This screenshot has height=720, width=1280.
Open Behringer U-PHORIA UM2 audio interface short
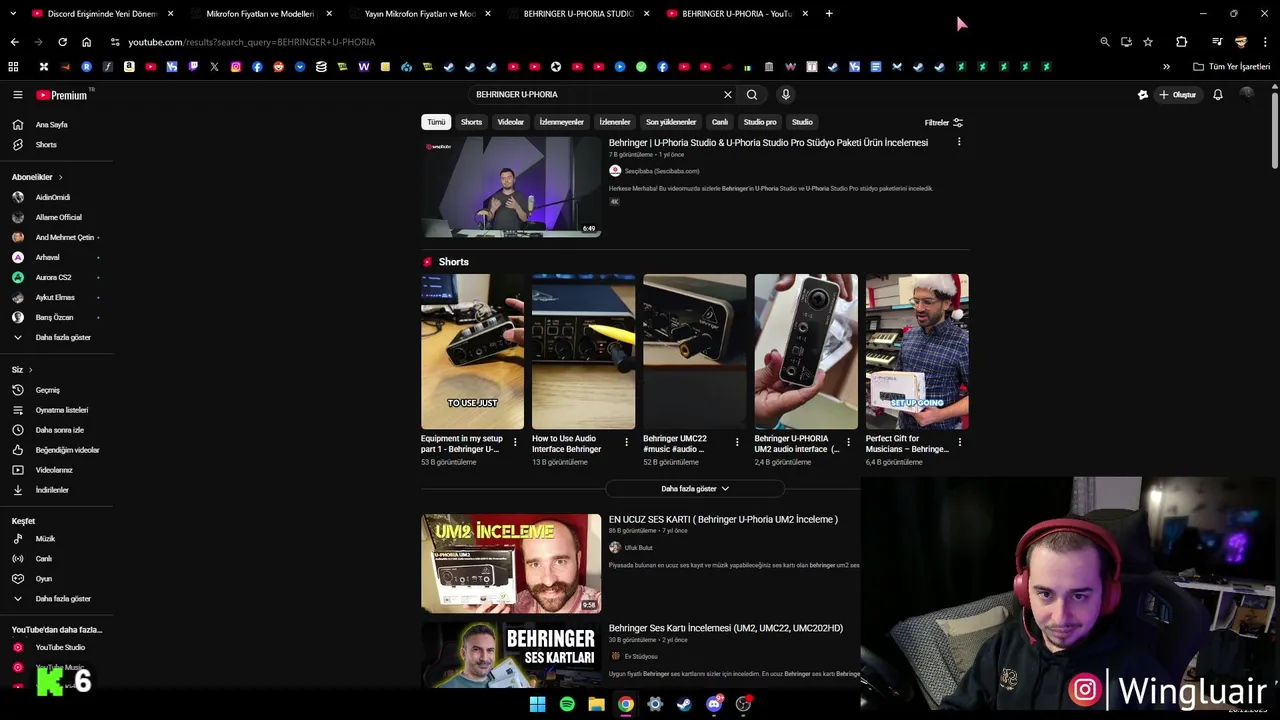pos(806,352)
